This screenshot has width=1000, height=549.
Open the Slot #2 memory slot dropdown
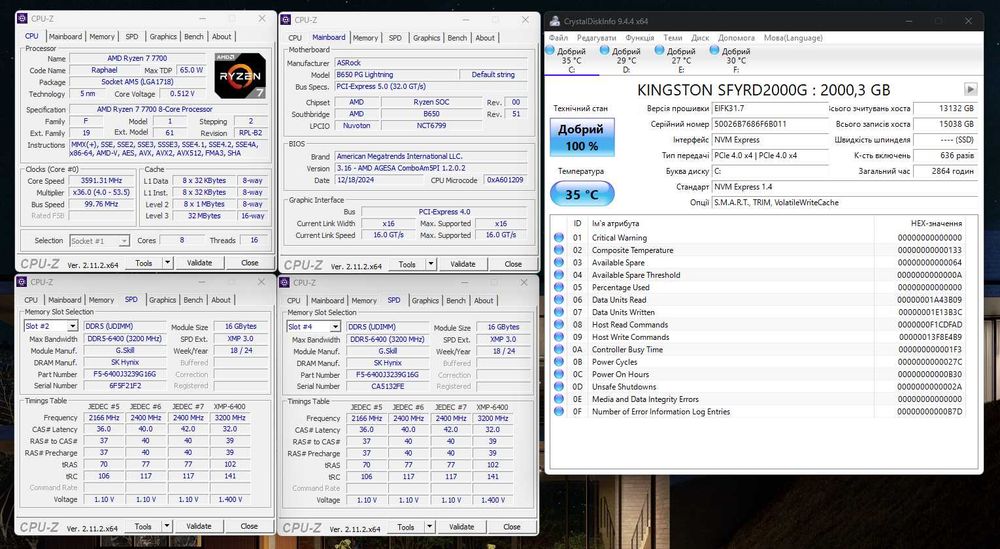pyautogui.click(x=72, y=326)
